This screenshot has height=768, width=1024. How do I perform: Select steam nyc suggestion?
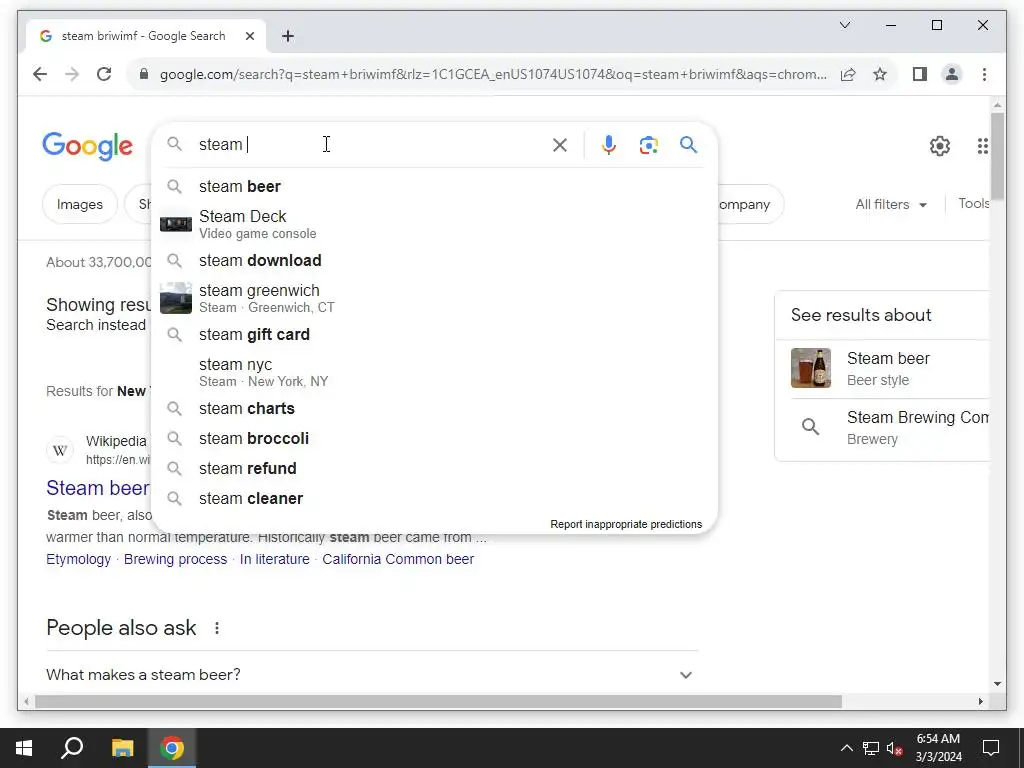[x=434, y=372]
